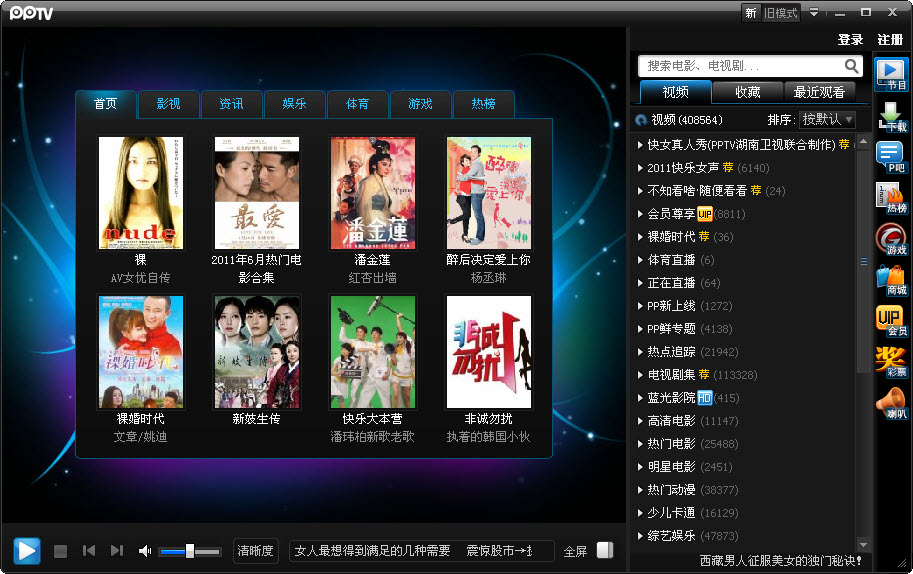Image resolution: width=913 pixels, height=574 pixels.
Task: Switch to the 视频 tab
Action: [x=675, y=92]
